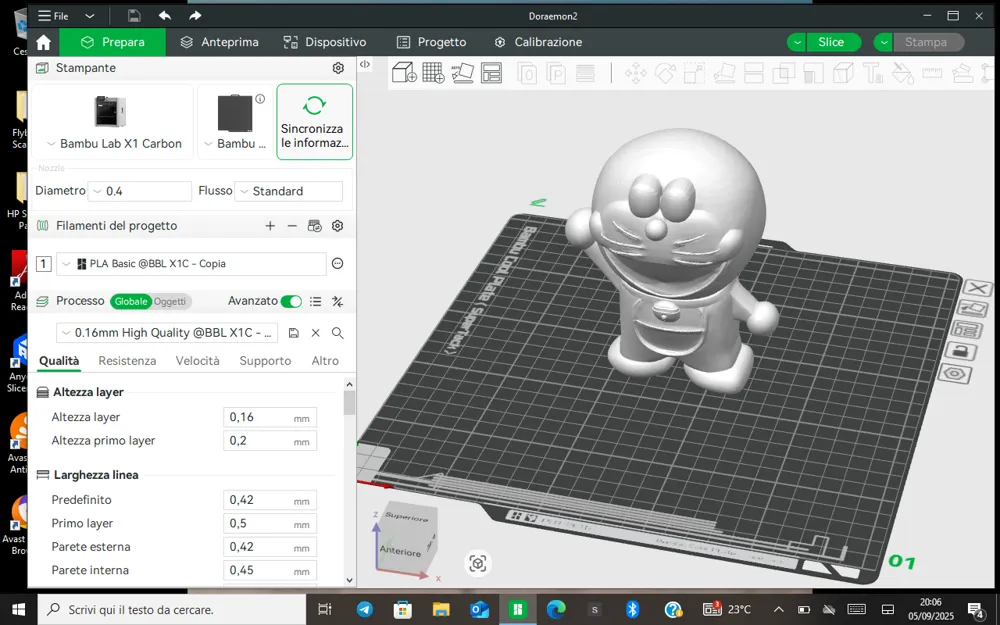Click the Auto orient icon
1000x625 pixels.
point(462,73)
